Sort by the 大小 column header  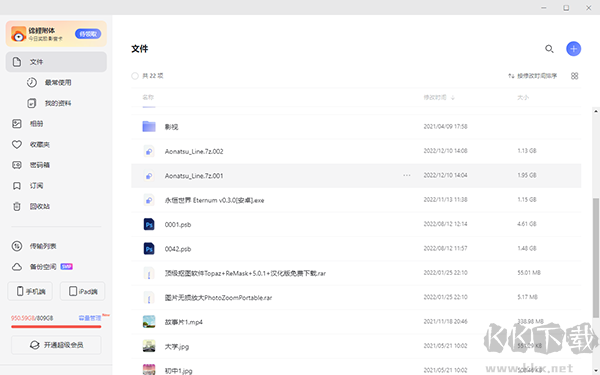coord(523,97)
